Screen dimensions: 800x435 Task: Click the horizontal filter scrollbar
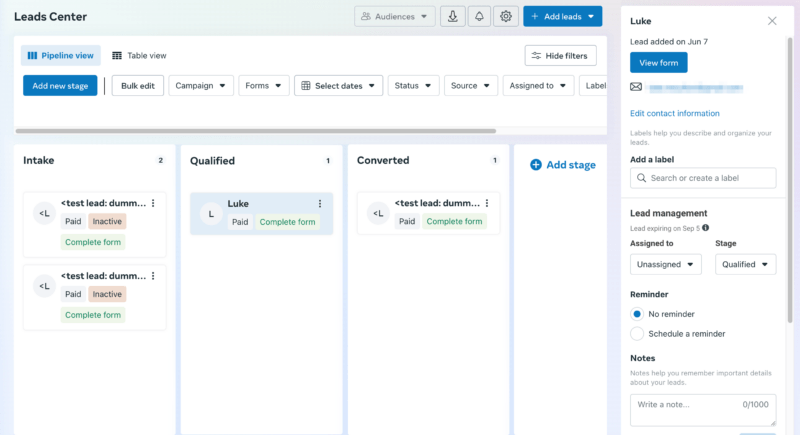pyautogui.click(x=256, y=131)
